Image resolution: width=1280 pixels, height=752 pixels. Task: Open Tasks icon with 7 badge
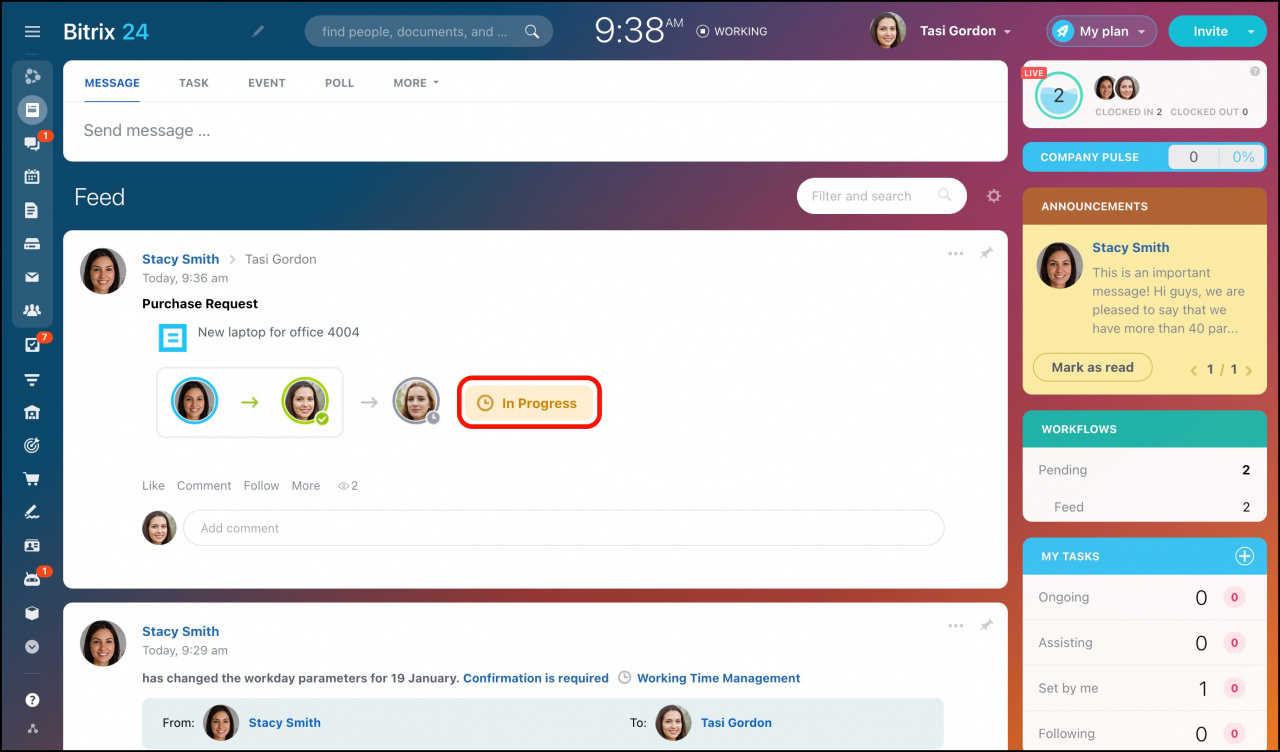point(32,345)
